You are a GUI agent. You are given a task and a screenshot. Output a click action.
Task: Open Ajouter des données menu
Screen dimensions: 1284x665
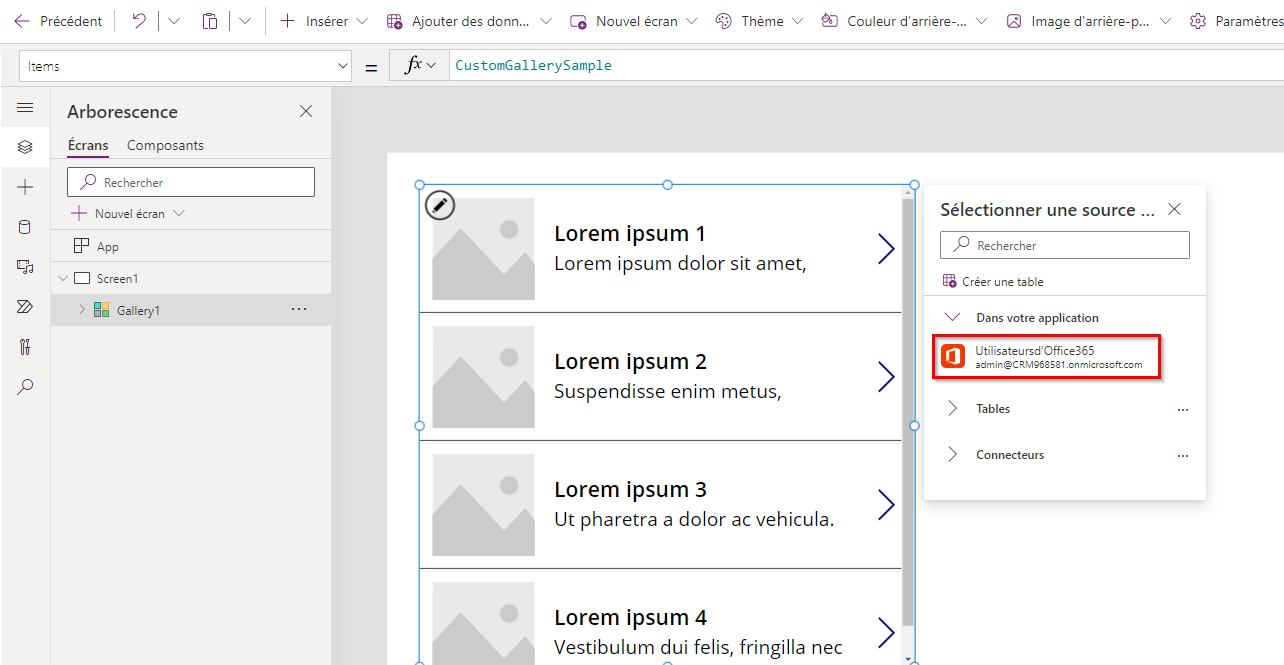coord(469,21)
